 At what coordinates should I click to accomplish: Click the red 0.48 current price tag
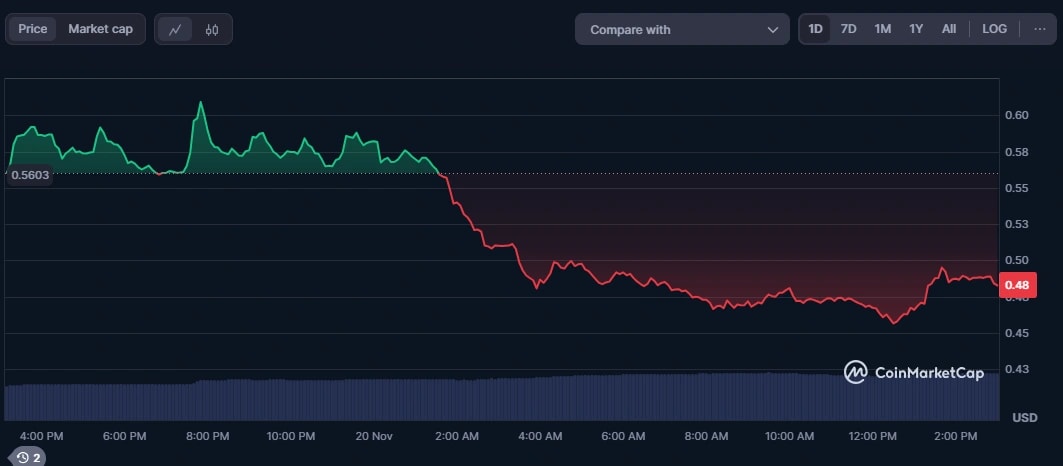[1016, 286]
